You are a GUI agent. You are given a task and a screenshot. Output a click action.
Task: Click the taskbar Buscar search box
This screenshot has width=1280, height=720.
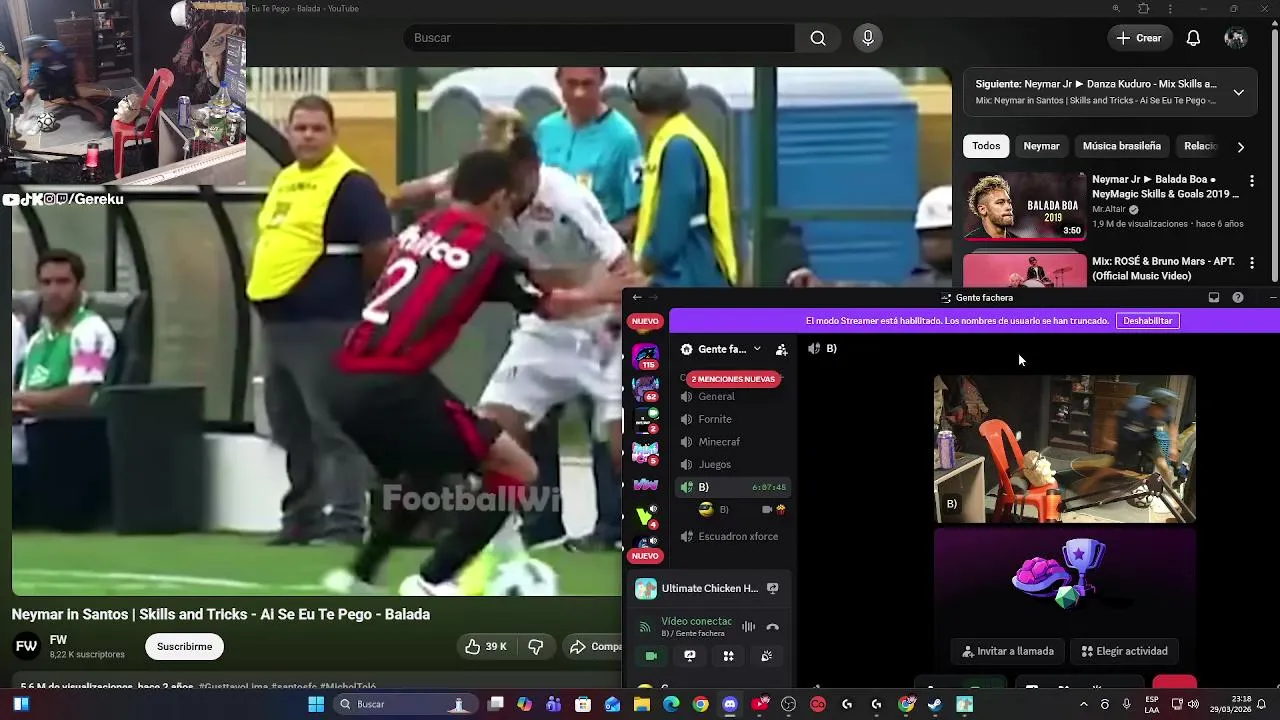(406, 704)
